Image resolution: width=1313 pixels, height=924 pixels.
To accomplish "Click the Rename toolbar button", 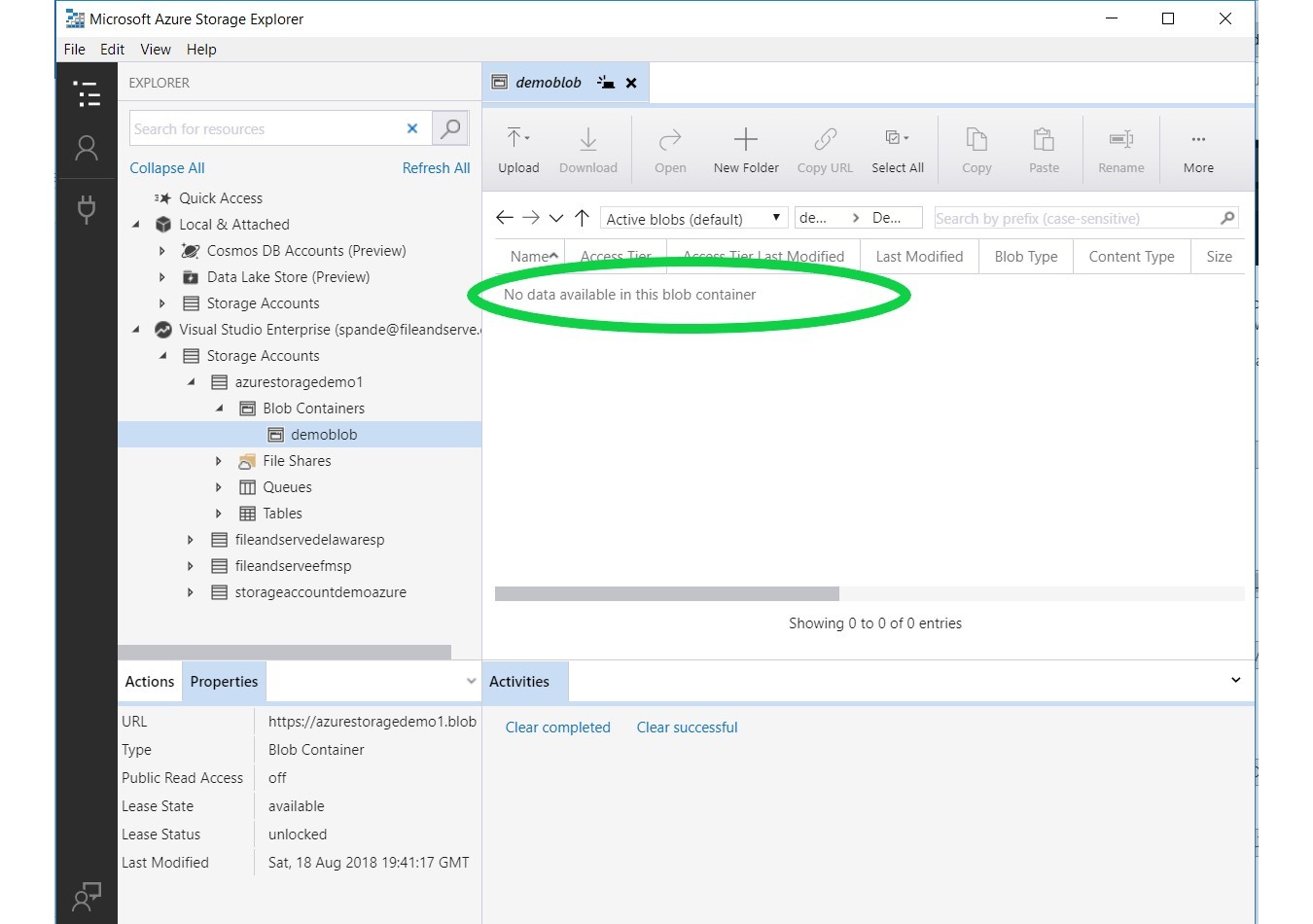I will click(1121, 151).
